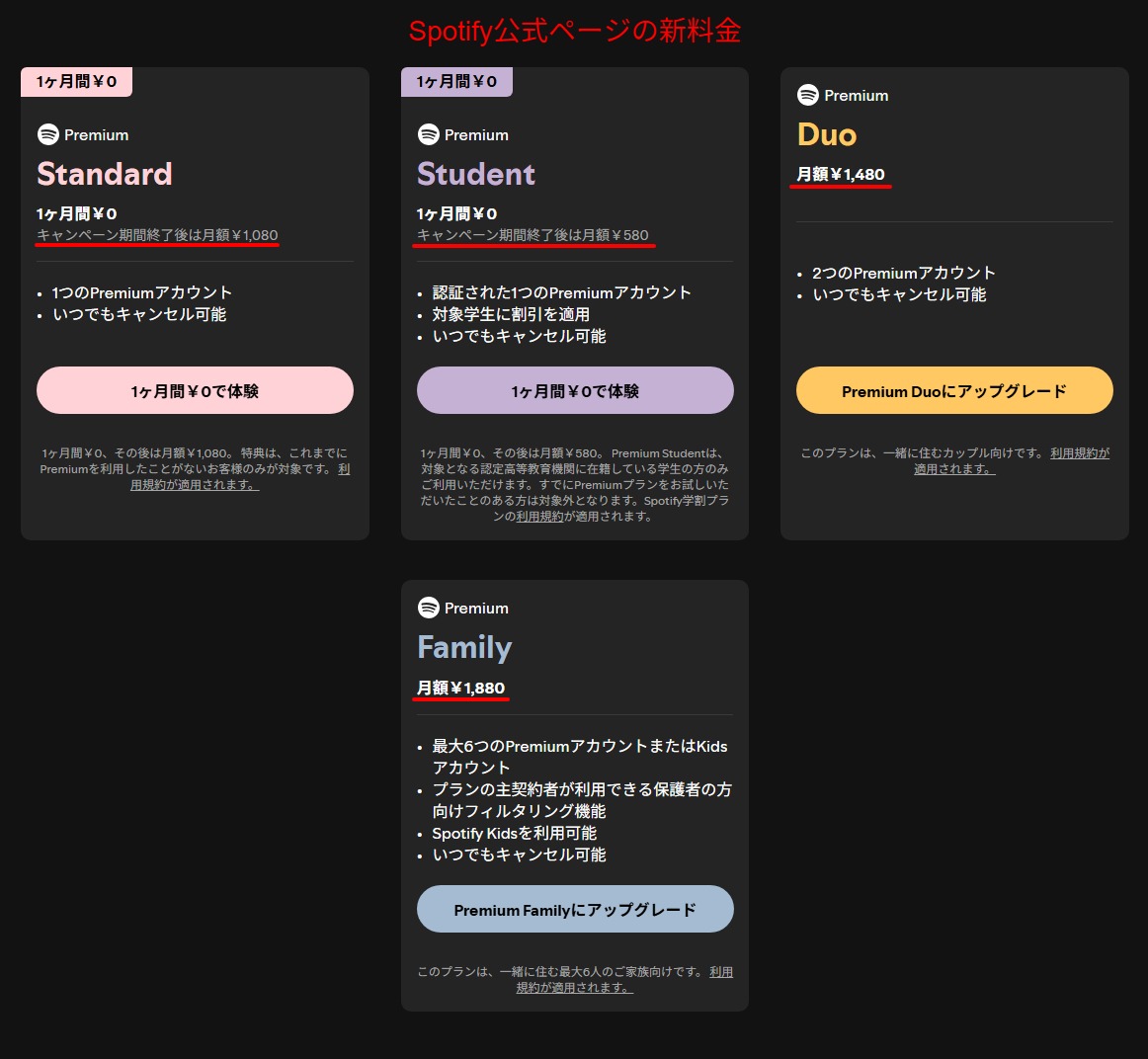
Task: Click Premium Duoにアップグレード button
Action: tap(954, 390)
